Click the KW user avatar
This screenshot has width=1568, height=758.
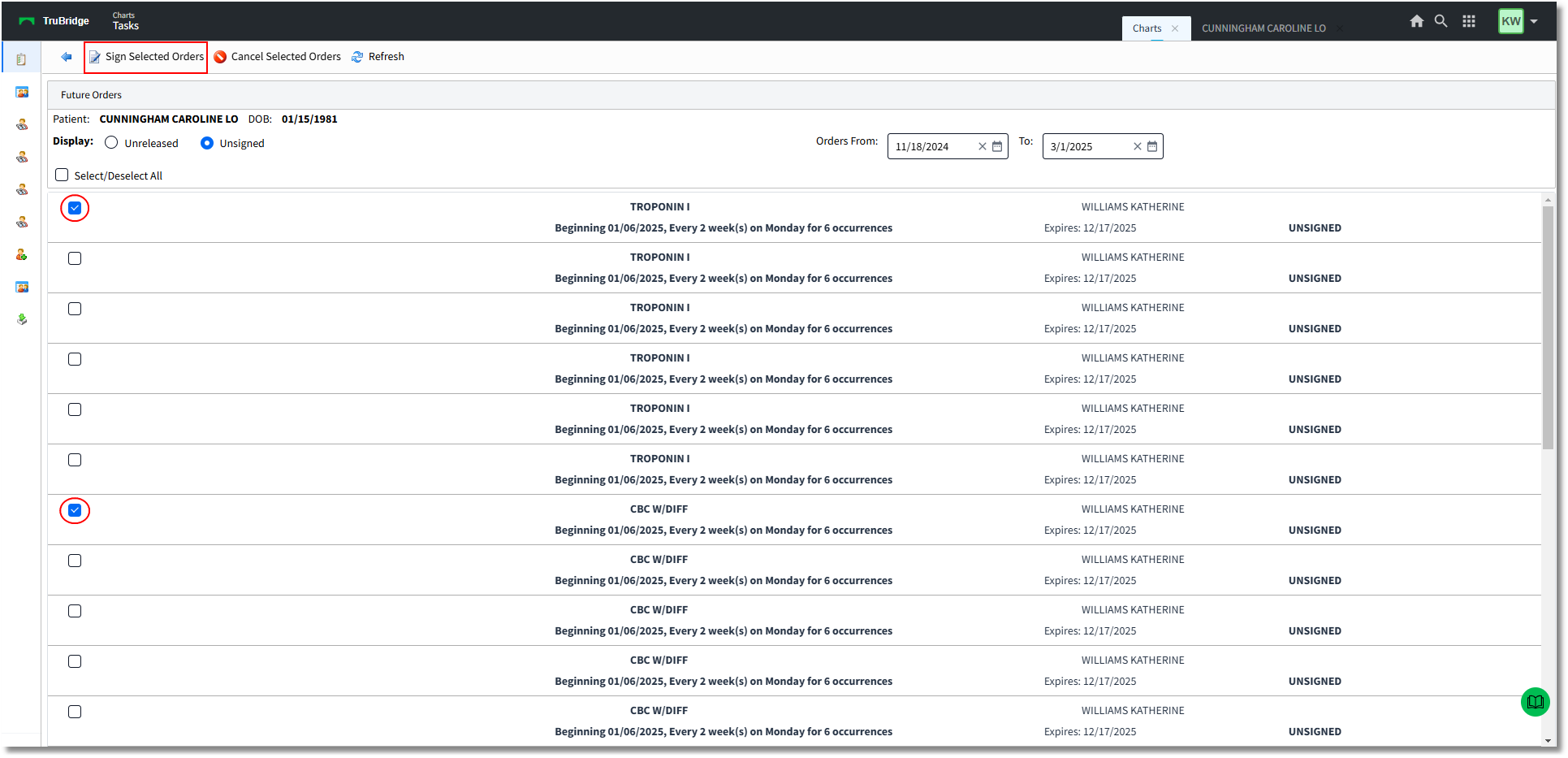point(1511,21)
